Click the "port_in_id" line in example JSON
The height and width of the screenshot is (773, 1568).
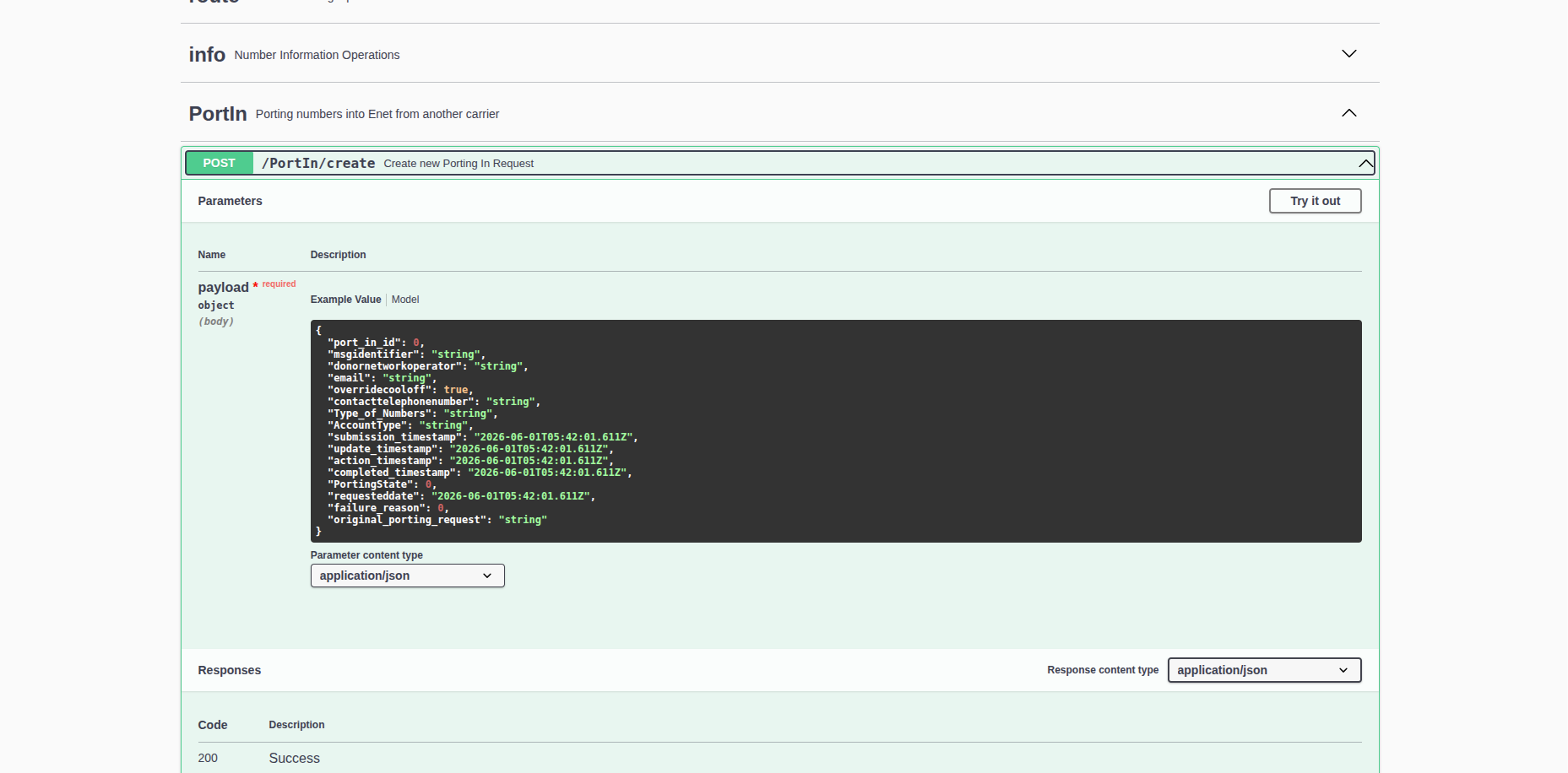(376, 343)
